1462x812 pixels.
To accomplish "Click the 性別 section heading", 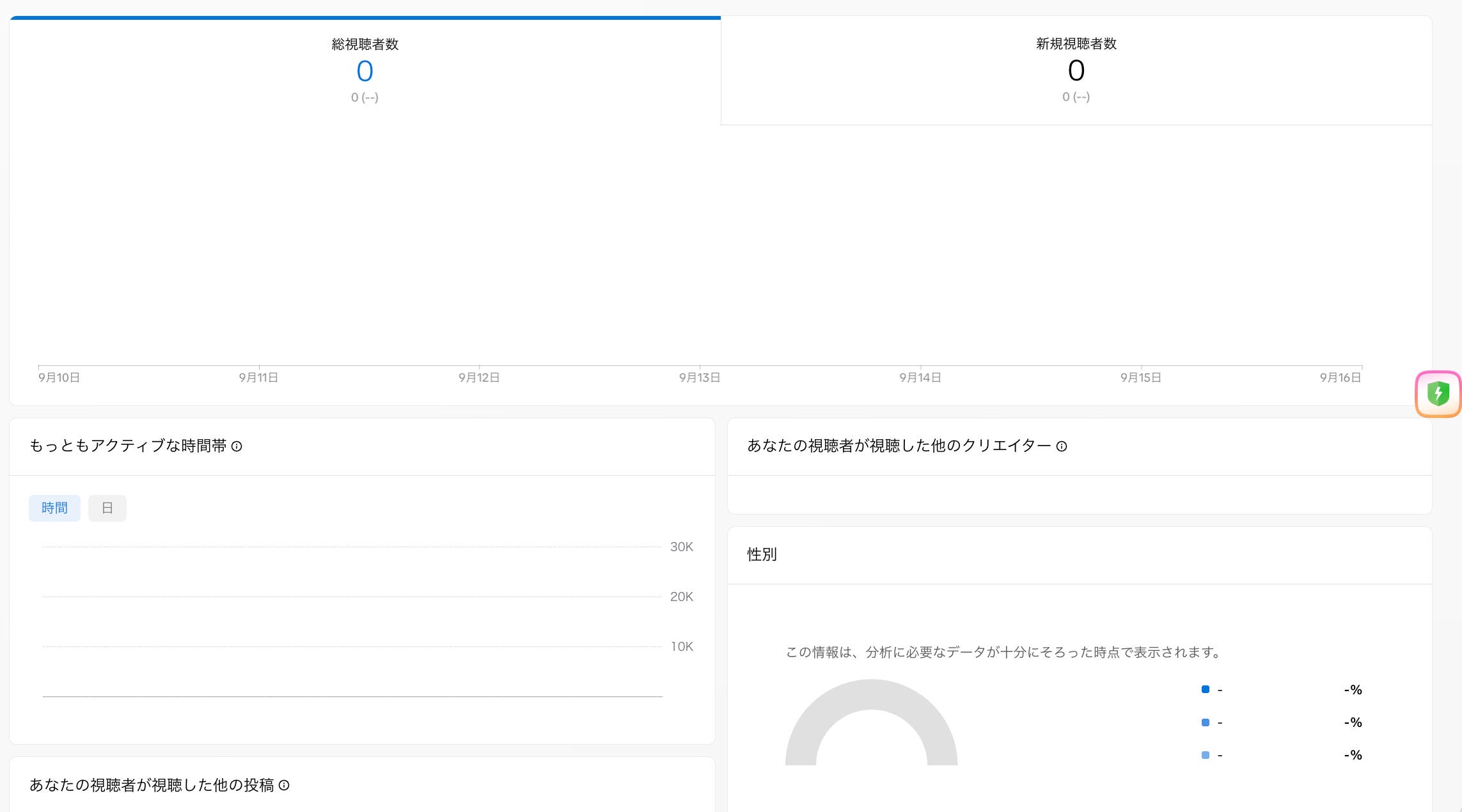I will coord(762,554).
